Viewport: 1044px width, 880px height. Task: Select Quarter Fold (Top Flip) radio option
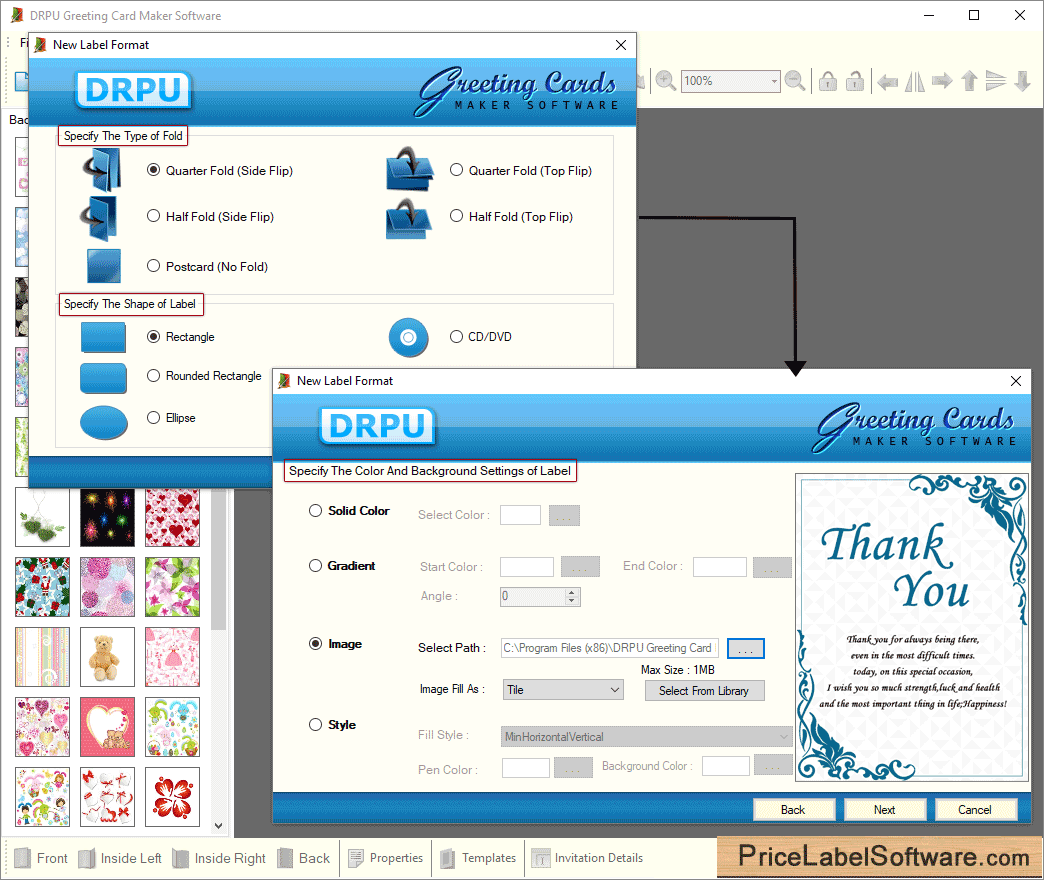pos(457,170)
